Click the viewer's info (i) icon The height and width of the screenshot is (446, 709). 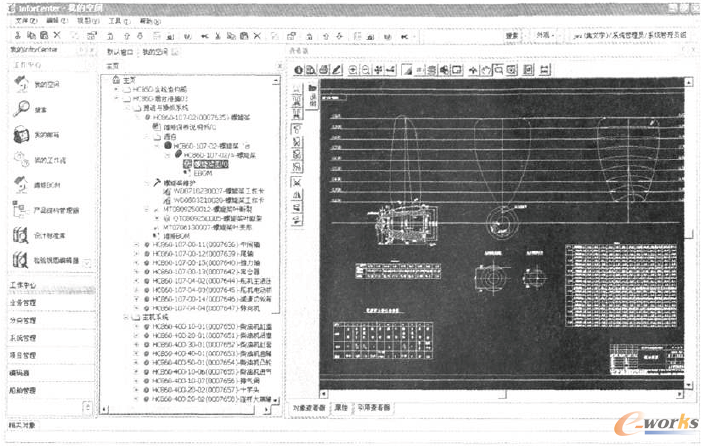[298, 70]
